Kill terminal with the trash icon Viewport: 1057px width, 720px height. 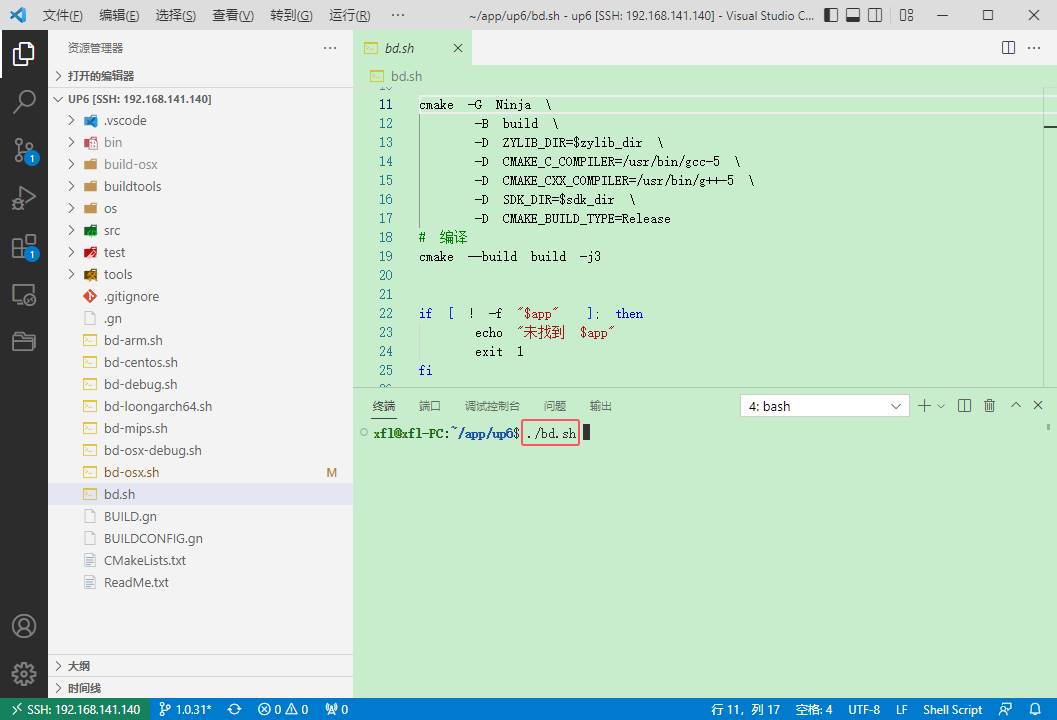coord(989,405)
